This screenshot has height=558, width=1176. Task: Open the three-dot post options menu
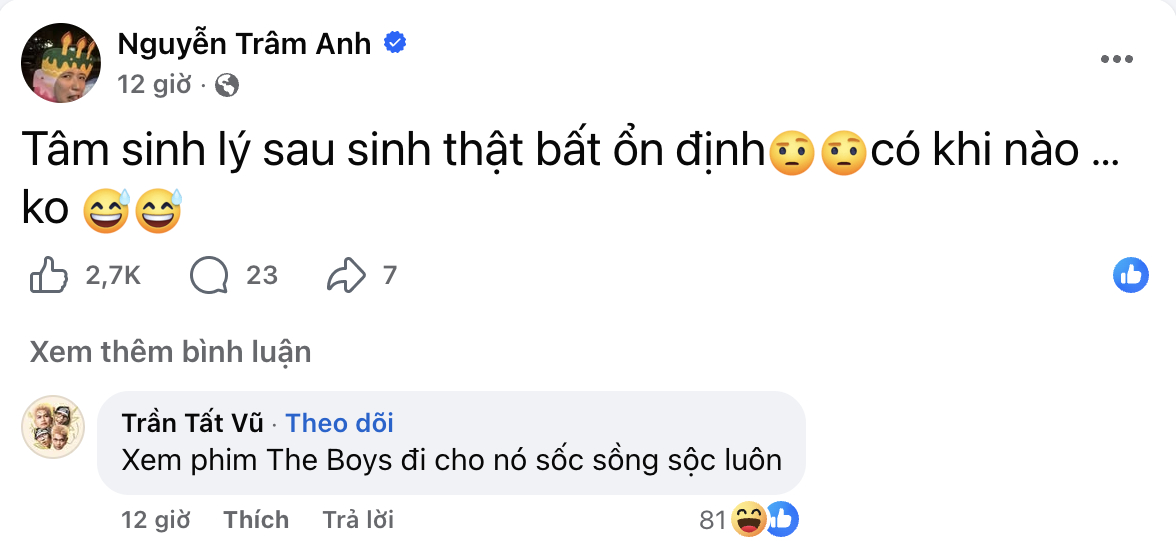point(1117,60)
